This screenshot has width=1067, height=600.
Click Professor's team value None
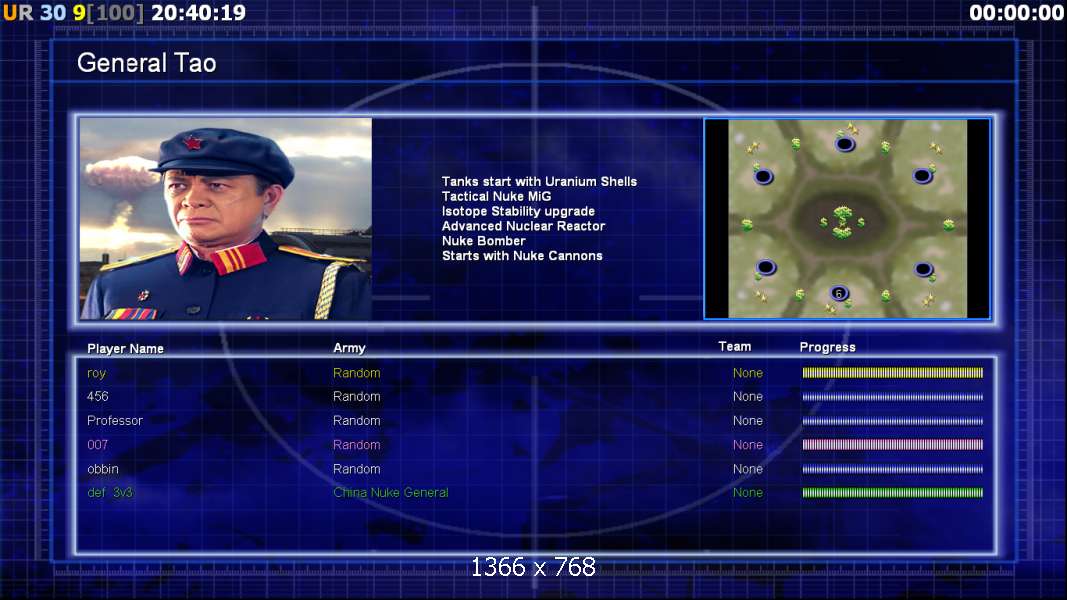click(x=748, y=420)
